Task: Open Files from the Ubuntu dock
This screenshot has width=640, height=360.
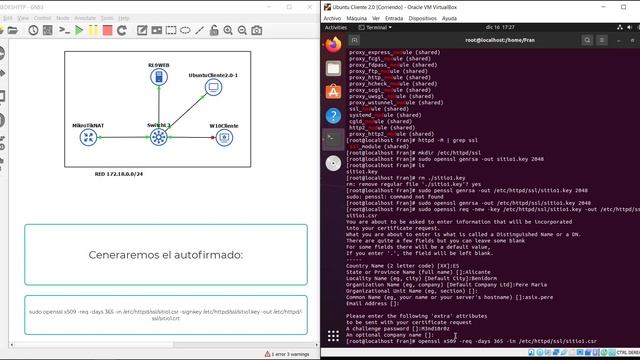Action: (333, 68)
